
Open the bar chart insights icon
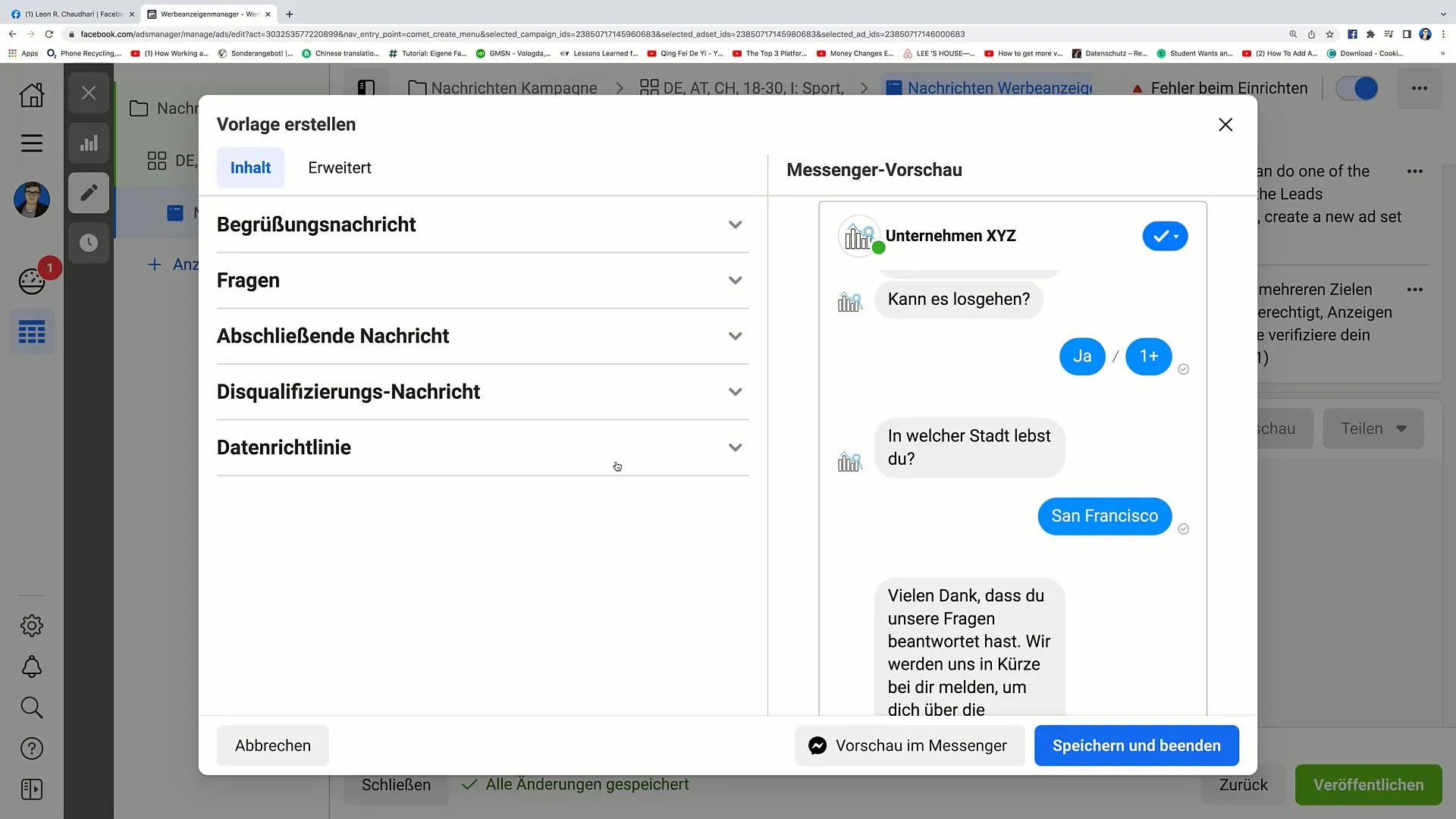click(89, 143)
